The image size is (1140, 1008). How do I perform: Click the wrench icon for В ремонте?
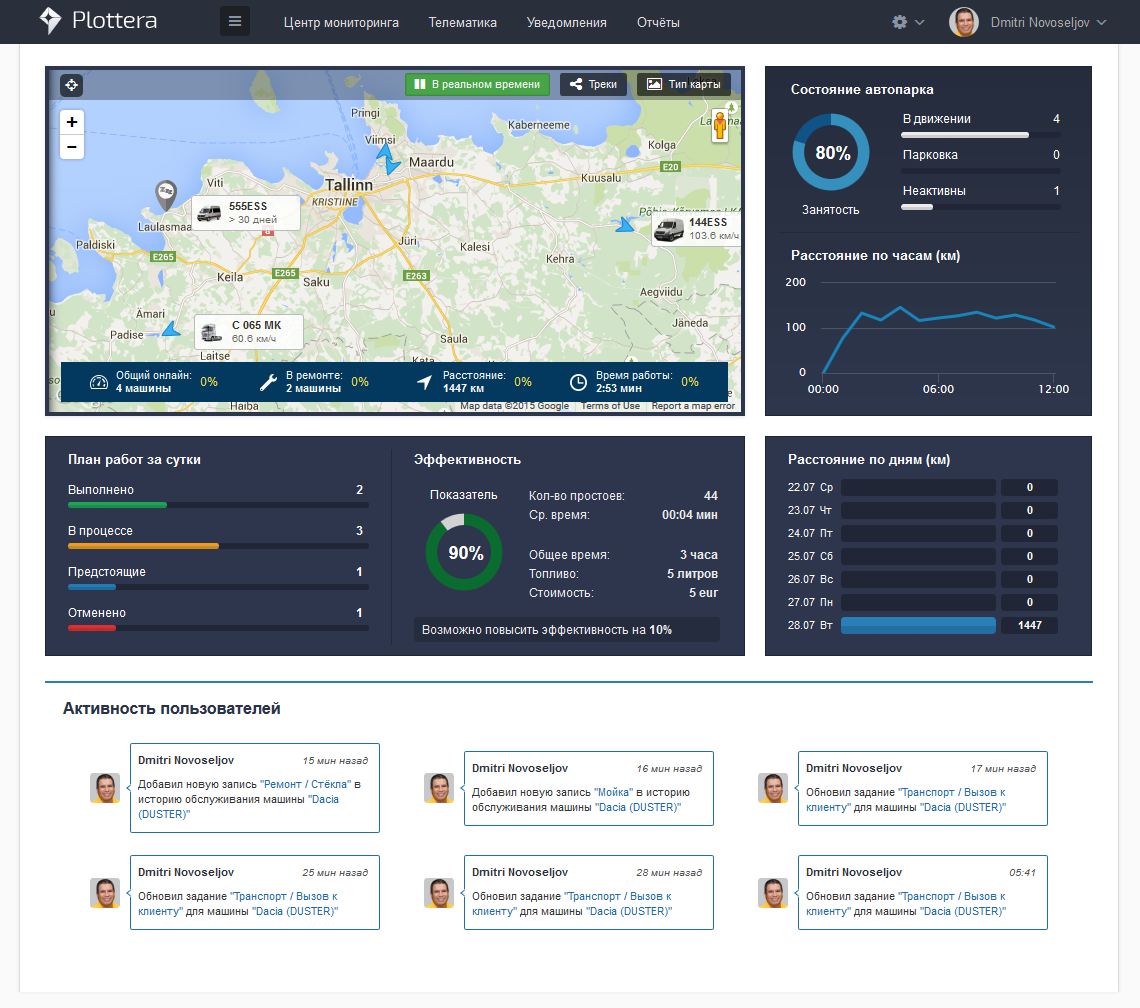coord(268,383)
